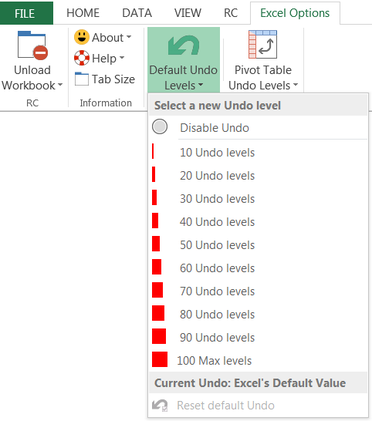372x421 pixels.
Task: Click the red bar icon beside 90 Undo levels
Action: tap(159, 336)
